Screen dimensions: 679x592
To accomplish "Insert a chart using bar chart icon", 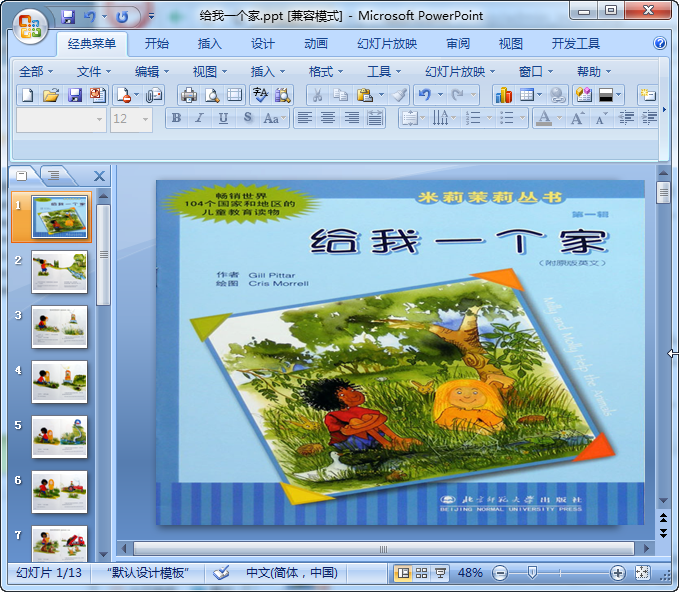I will 504,95.
